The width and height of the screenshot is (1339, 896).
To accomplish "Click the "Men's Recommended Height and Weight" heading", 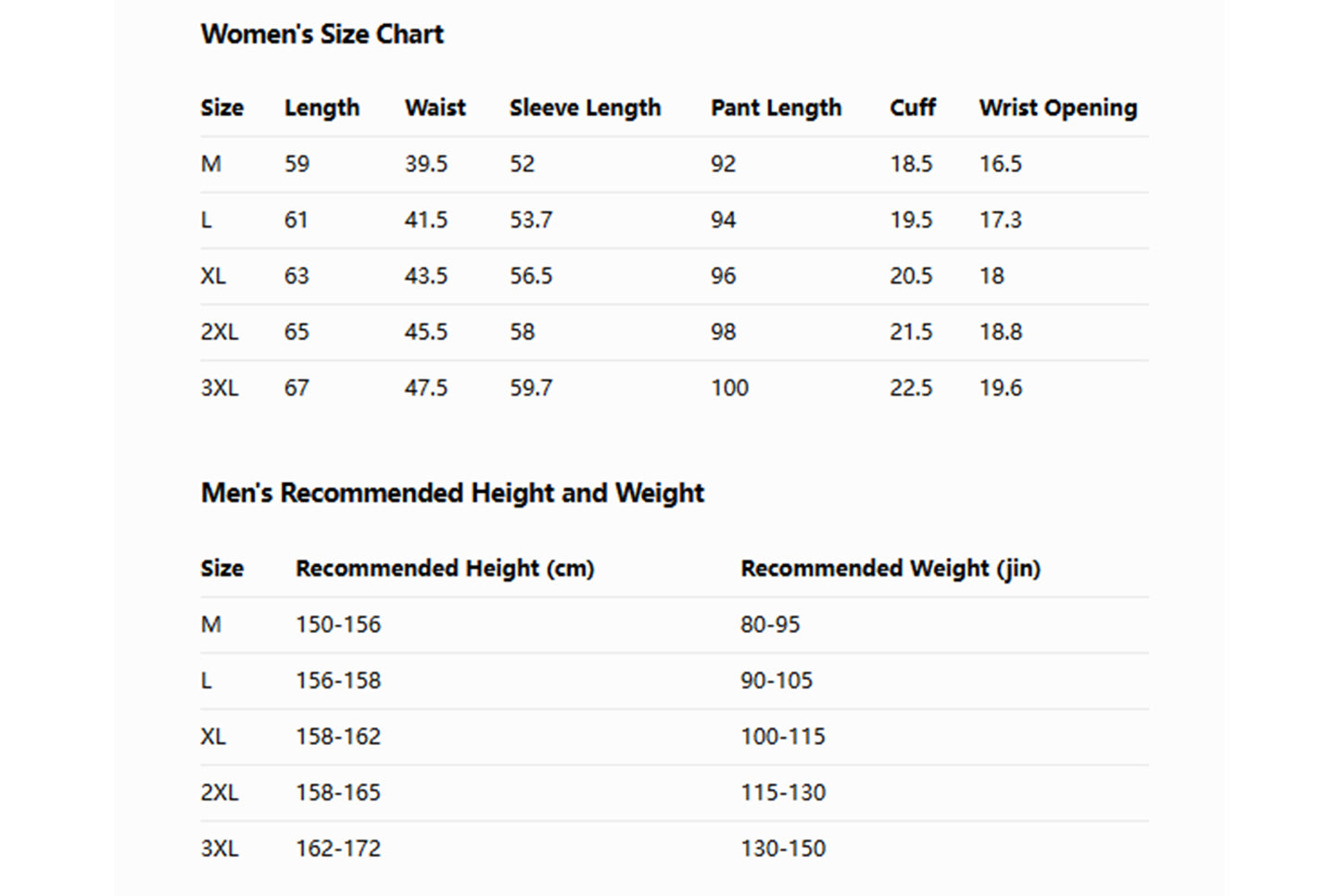I will coord(452,493).
